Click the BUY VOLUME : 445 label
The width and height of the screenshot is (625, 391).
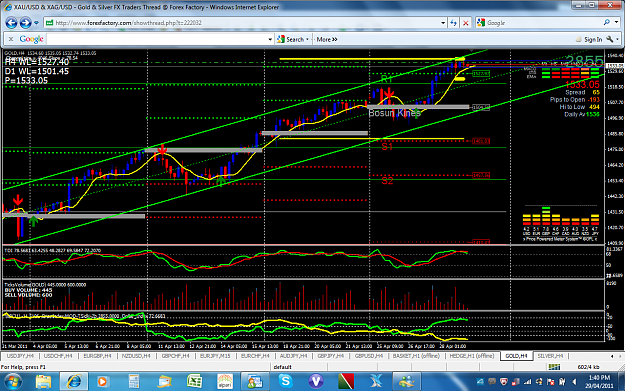pos(28,290)
